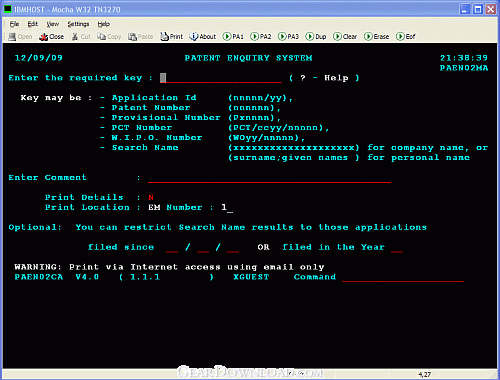
Task: Close the Mocha TN3270 window
Action: coord(491,9)
